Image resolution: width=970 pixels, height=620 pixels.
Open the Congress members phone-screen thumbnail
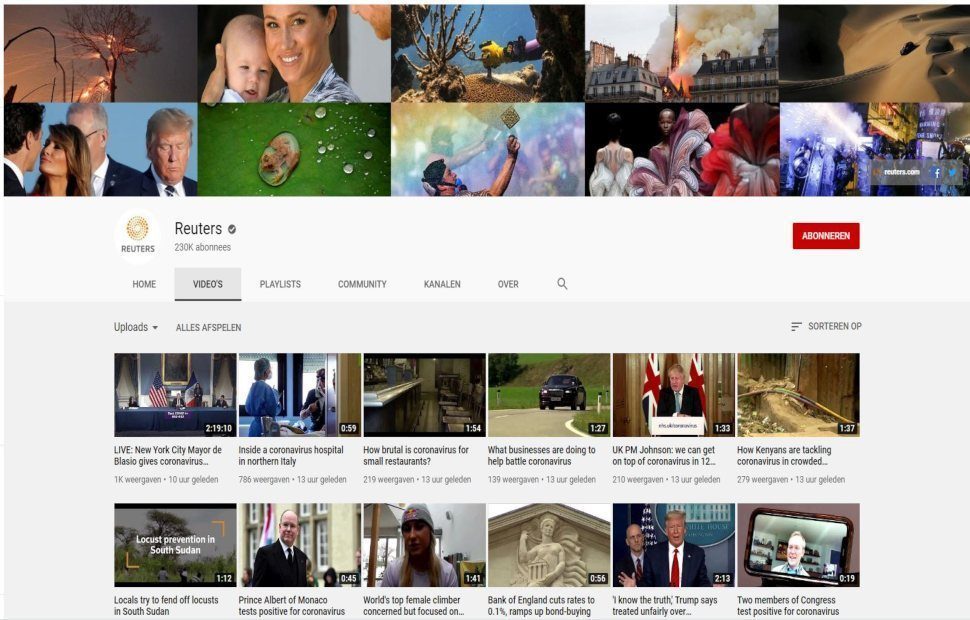[x=798, y=545]
